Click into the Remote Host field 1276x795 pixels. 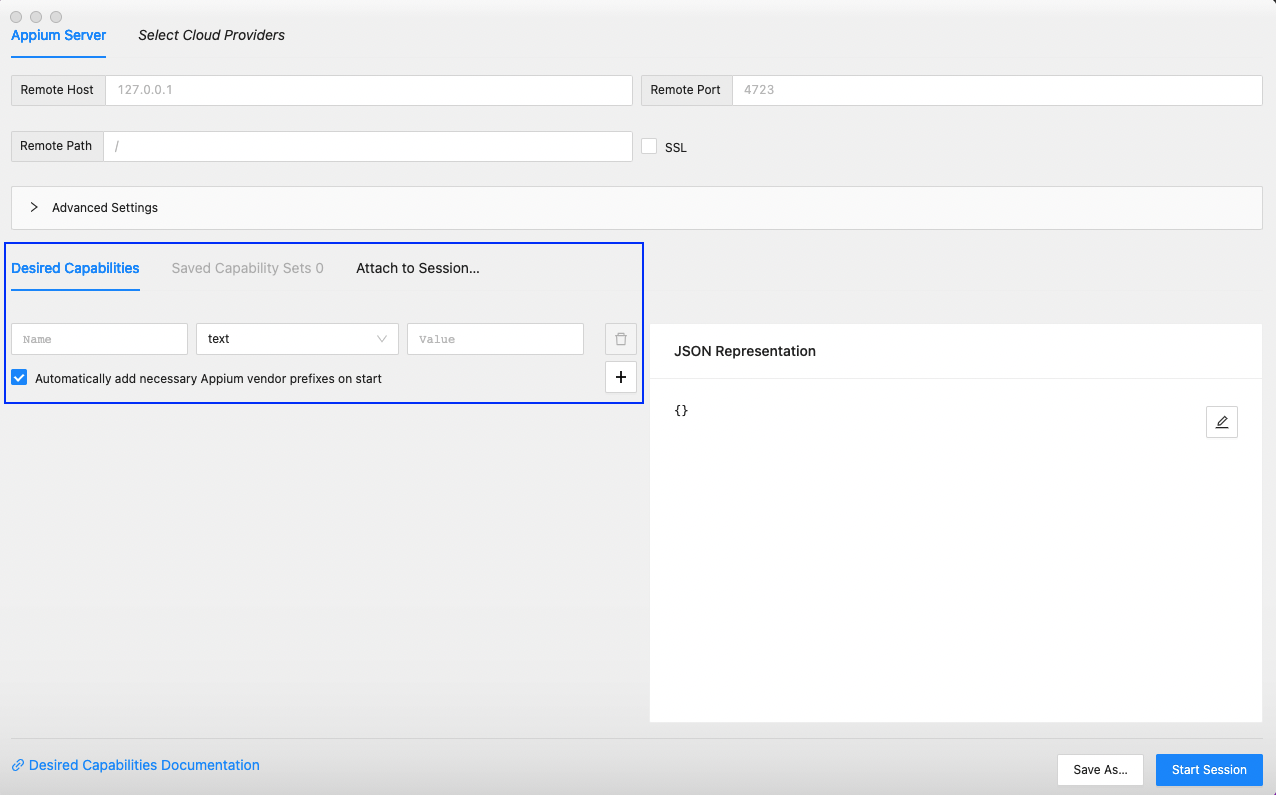[370, 90]
